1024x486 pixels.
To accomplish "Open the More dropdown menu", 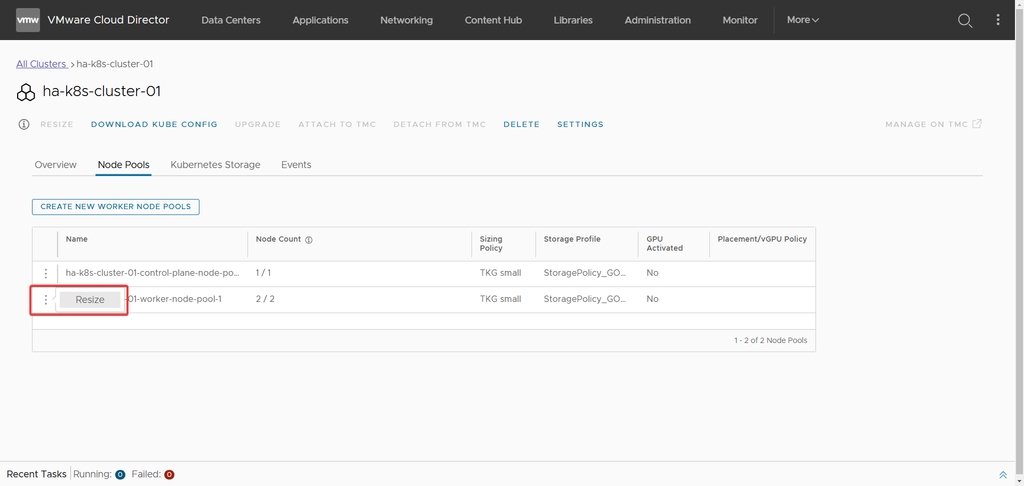I will tap(802, 20).
